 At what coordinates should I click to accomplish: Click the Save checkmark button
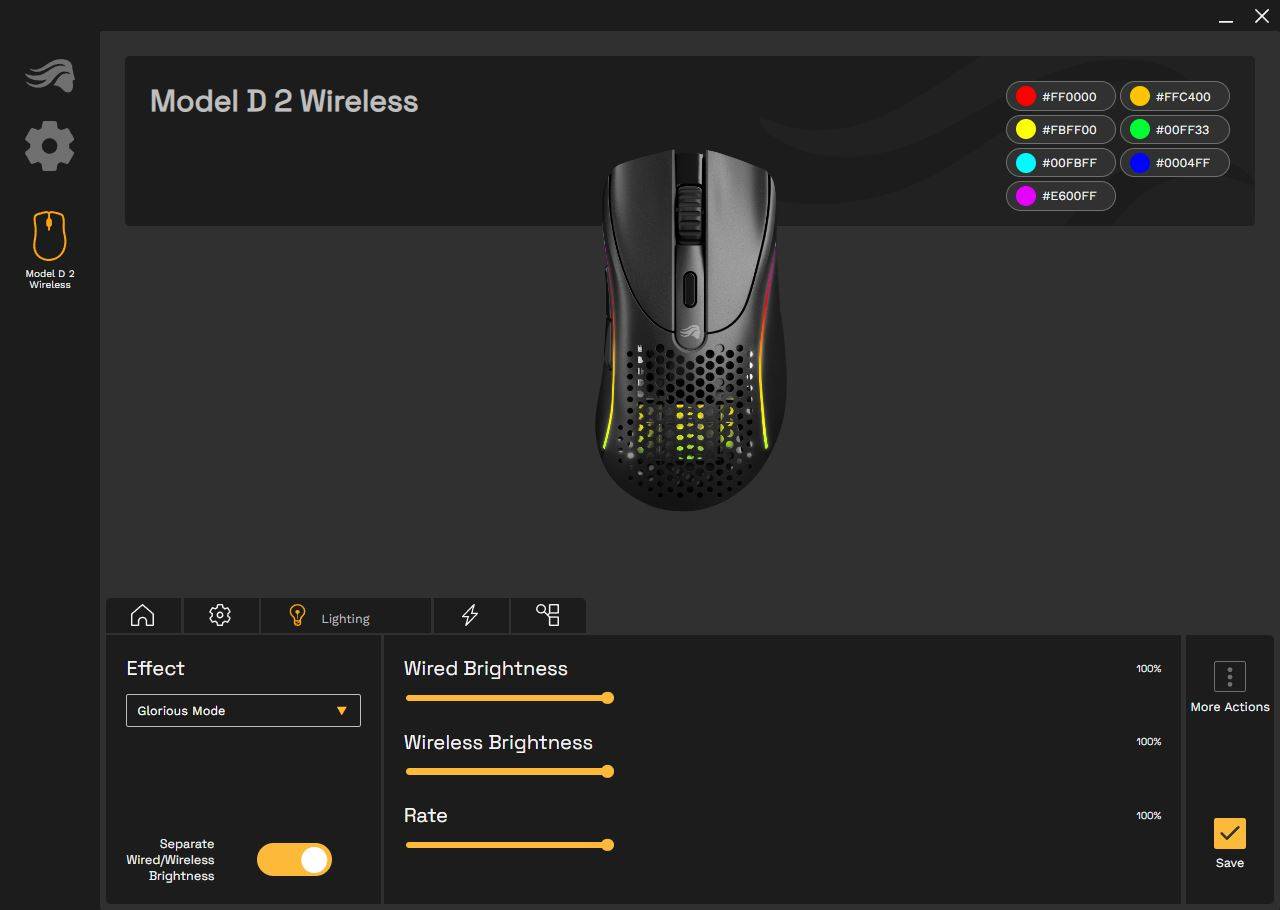point(1230,833)
